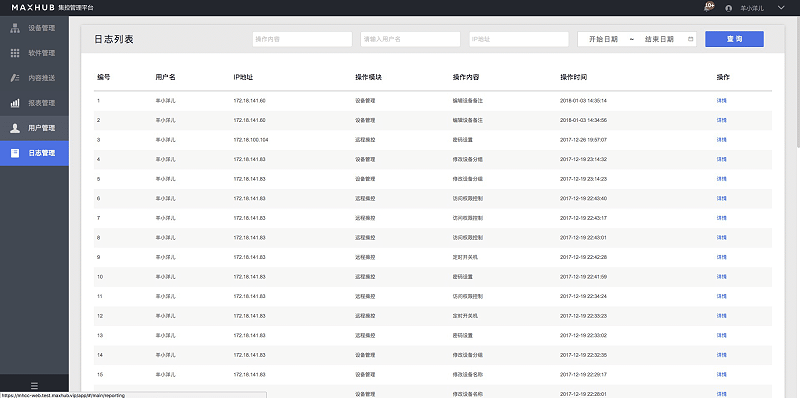800x398 pixels.
Task: Collapse the sidebar with the hamburger icon
Action: point(34,386)
